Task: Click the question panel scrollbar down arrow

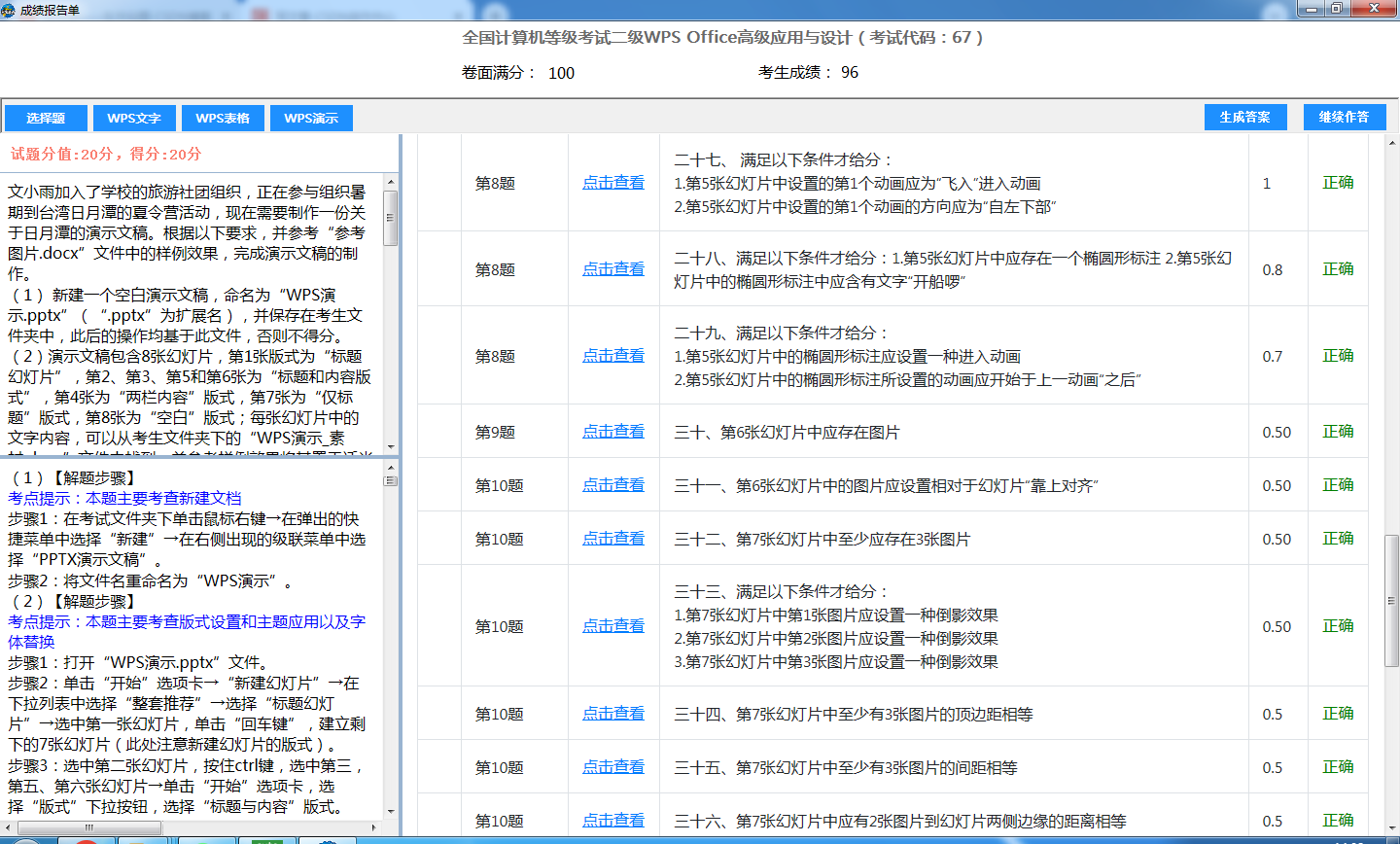Action: 391,446
